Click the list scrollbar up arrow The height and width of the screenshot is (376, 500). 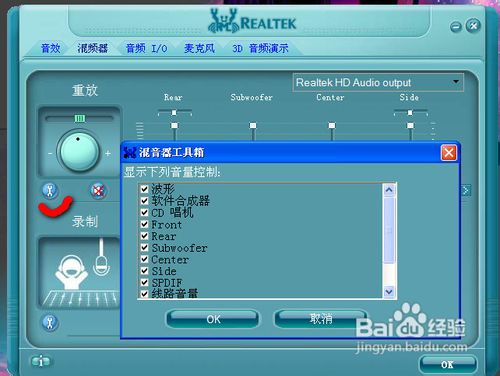[x=389, y=190]
